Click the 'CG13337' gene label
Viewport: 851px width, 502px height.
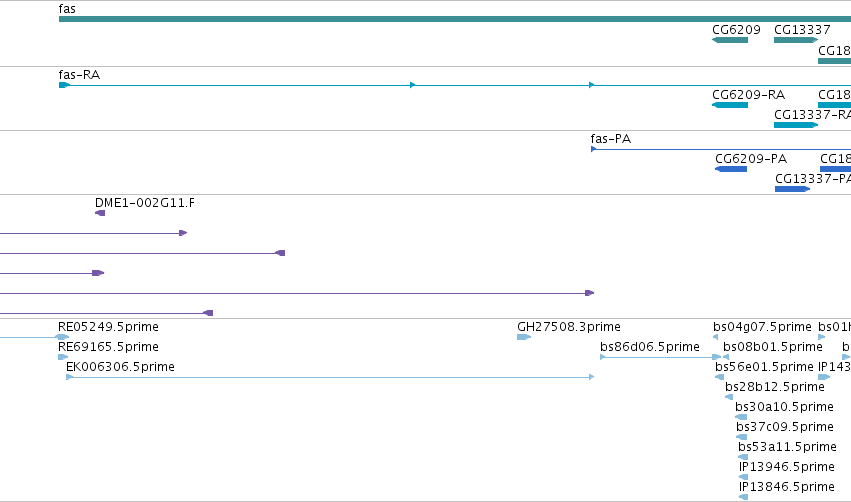pyautogui.click(x=802, y=30)
